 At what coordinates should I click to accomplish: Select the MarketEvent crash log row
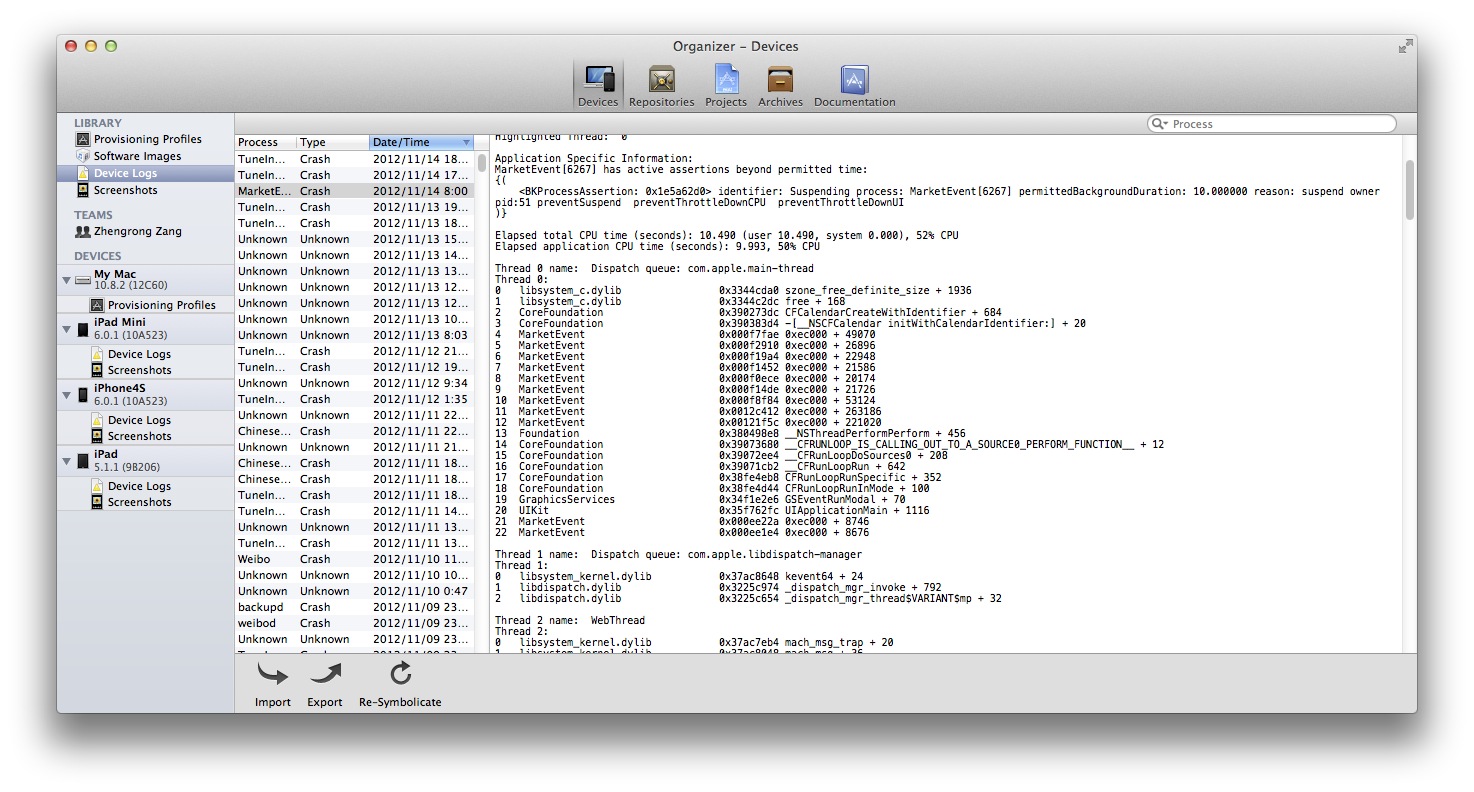[355, 191]
